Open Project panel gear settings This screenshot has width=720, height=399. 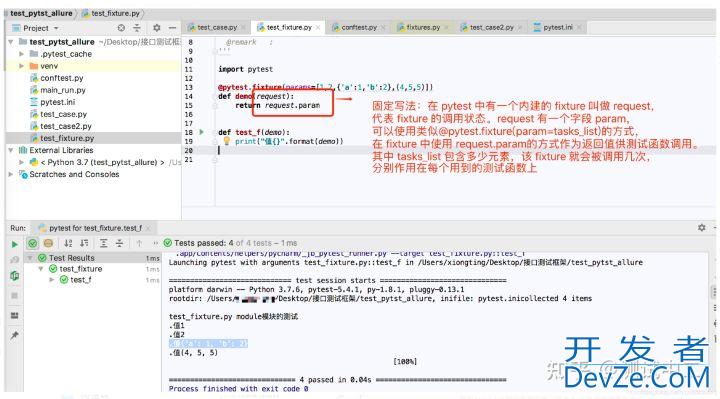(x=157, y=28)
